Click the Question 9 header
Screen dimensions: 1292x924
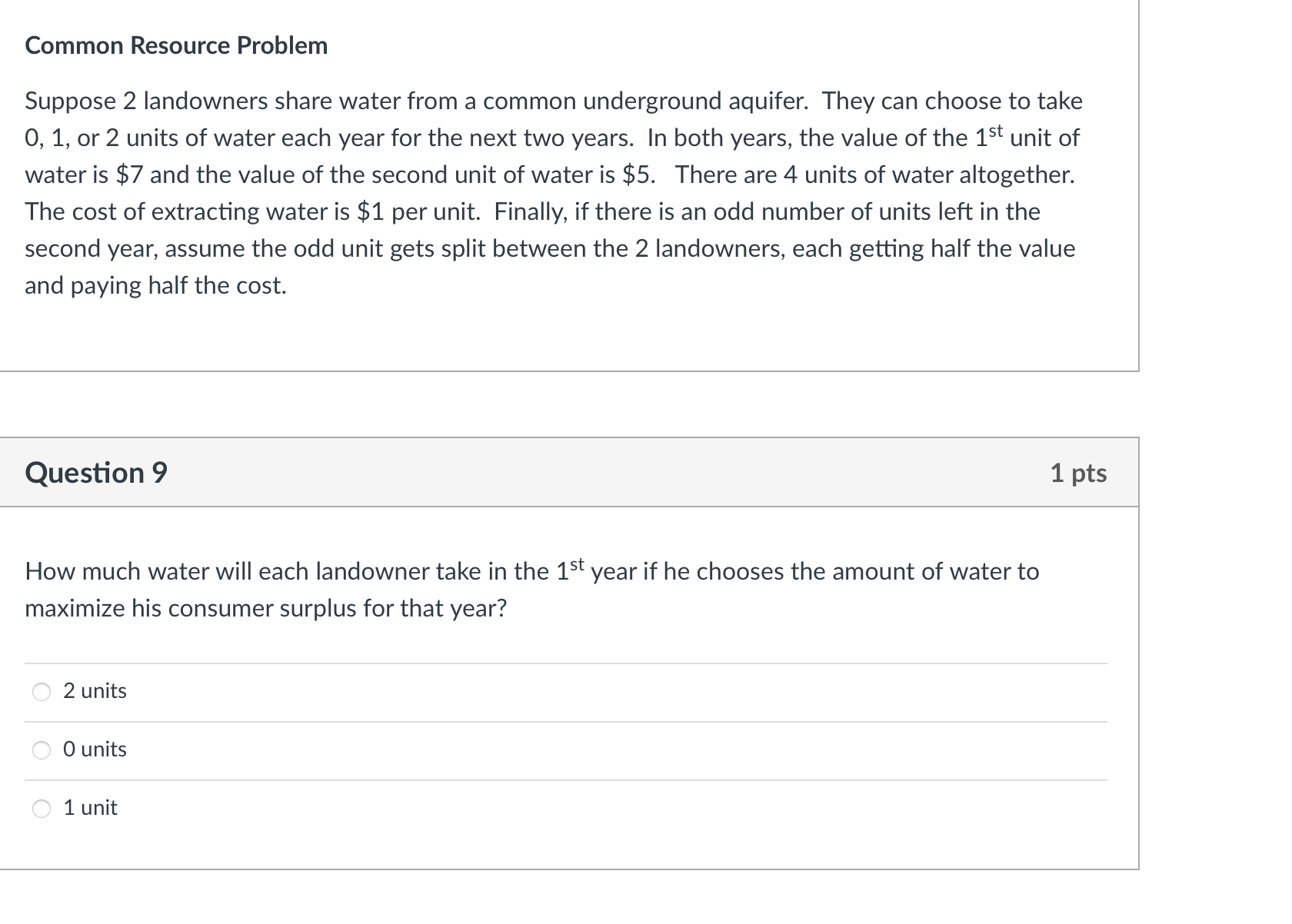pyautogui.click(x=95, y=474)
